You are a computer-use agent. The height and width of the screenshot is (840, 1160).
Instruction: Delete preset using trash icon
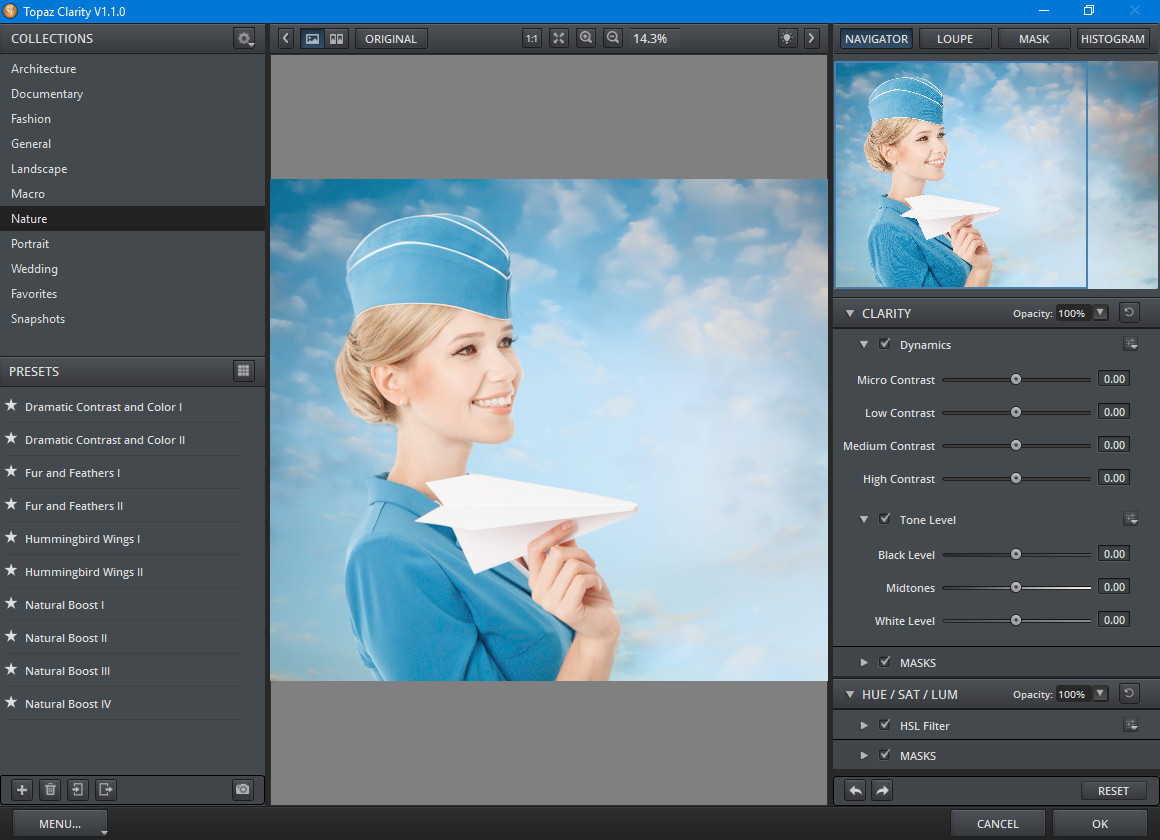[50, 790]
